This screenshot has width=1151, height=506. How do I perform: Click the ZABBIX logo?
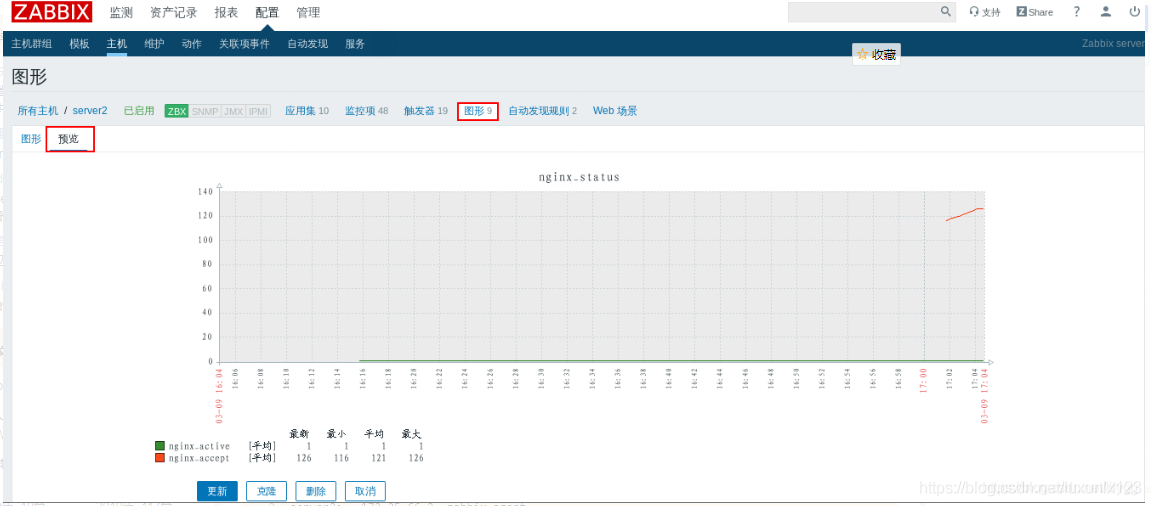[x=52, y=12]
